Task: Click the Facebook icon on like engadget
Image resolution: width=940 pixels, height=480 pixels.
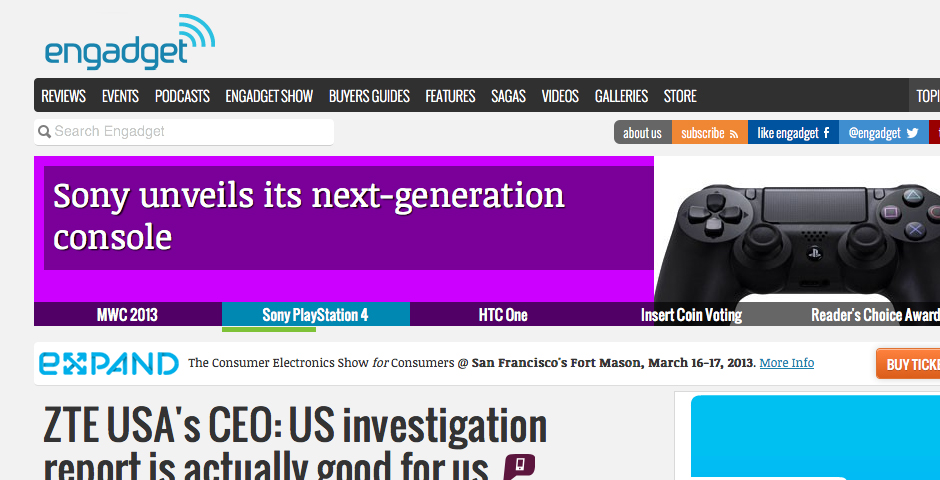Action: 826,132
